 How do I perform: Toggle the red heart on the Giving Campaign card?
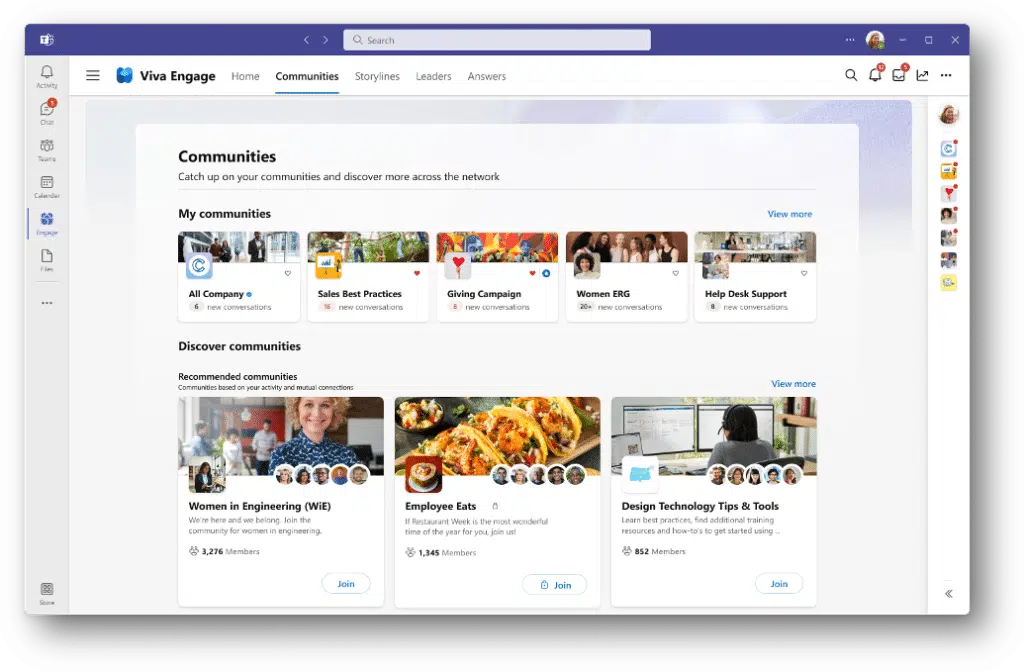point(532,273)
